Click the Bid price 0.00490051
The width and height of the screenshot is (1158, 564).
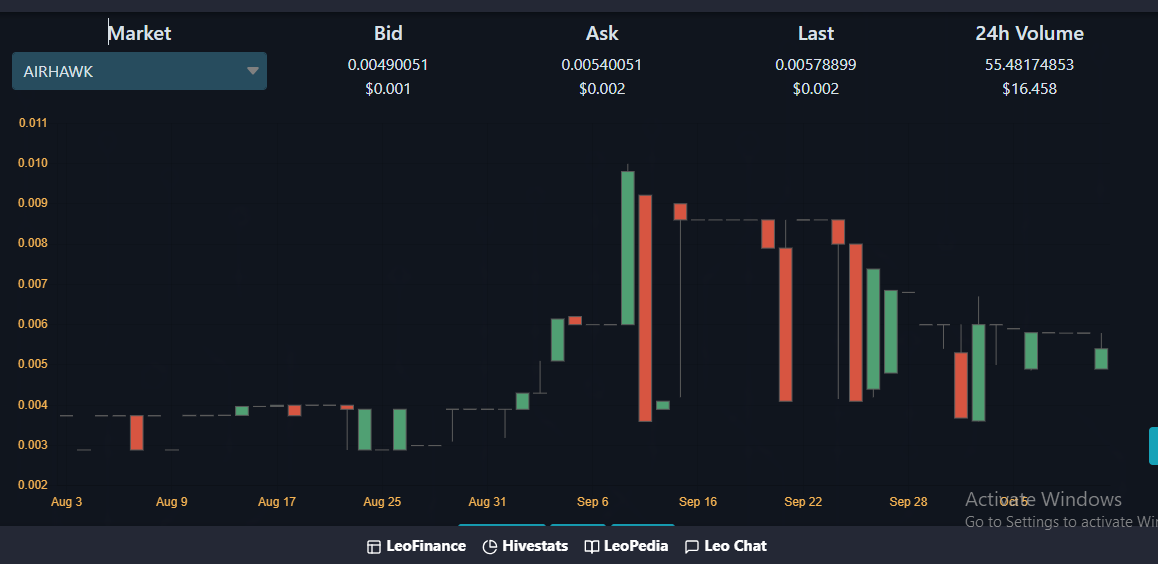[388, 65]
